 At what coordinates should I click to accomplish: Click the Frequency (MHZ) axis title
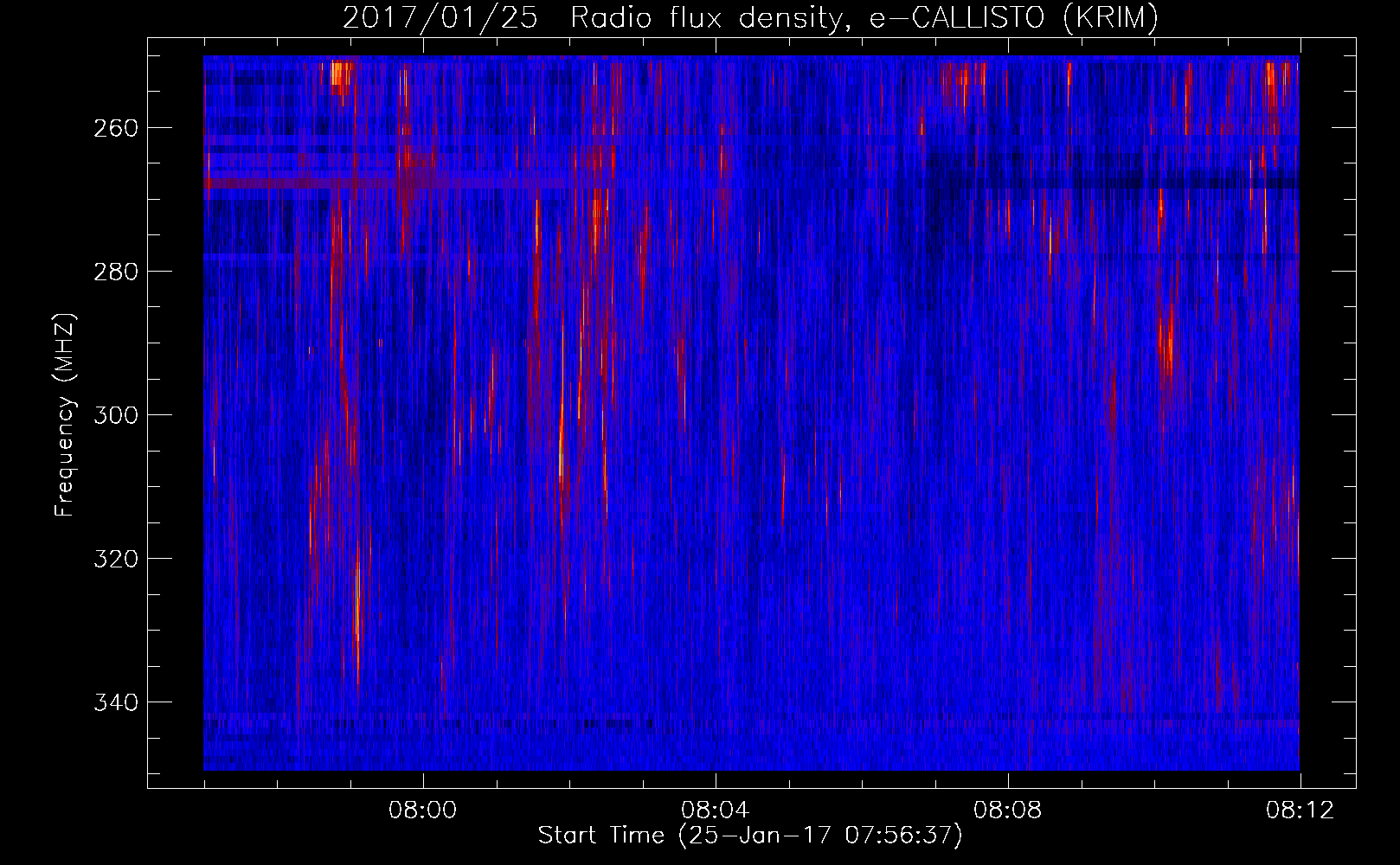click(65, 414)
